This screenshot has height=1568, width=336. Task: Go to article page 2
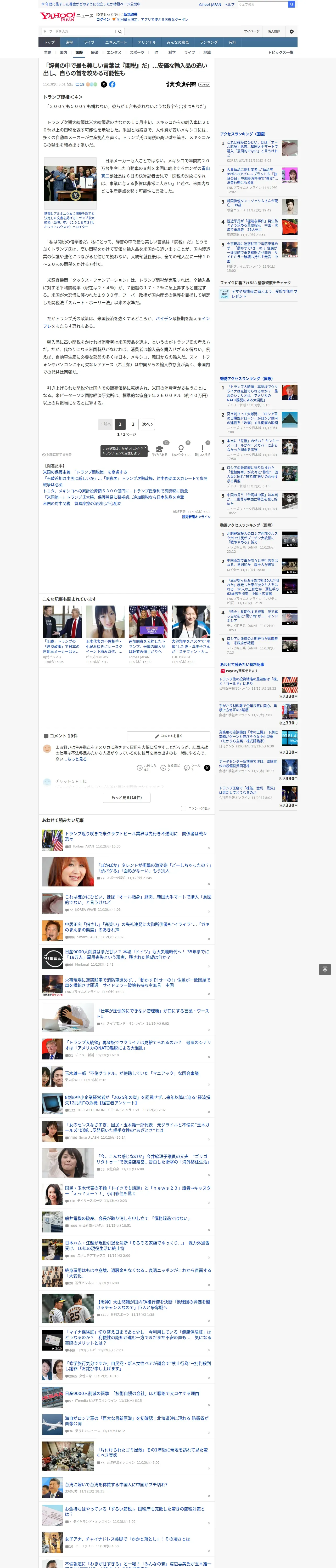pyautogui.click(x=133, y=424)
